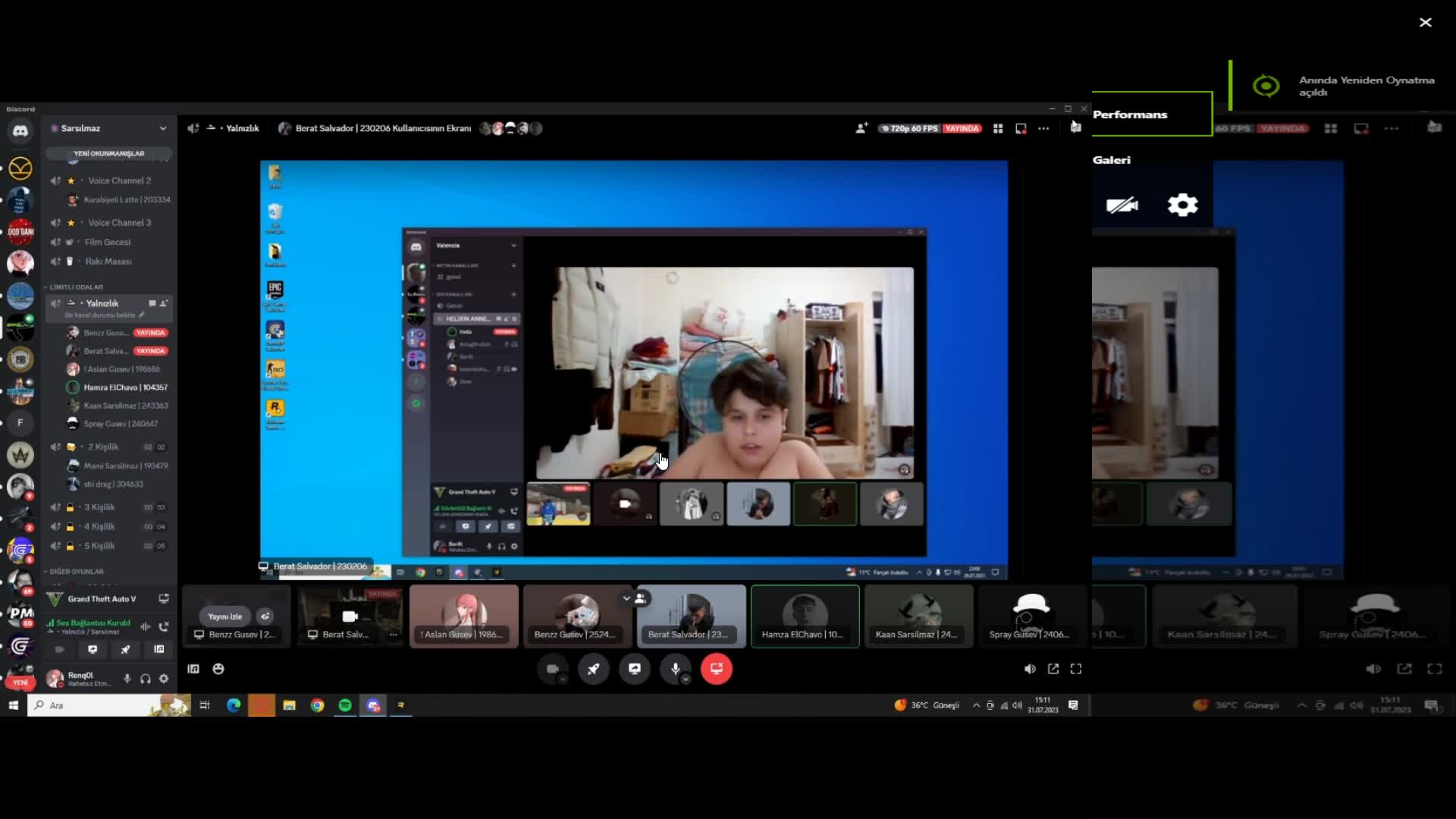This screenshot has height=819, width=1456.
Task: Turn on camera using the video icon
Action: pos(552,669)
